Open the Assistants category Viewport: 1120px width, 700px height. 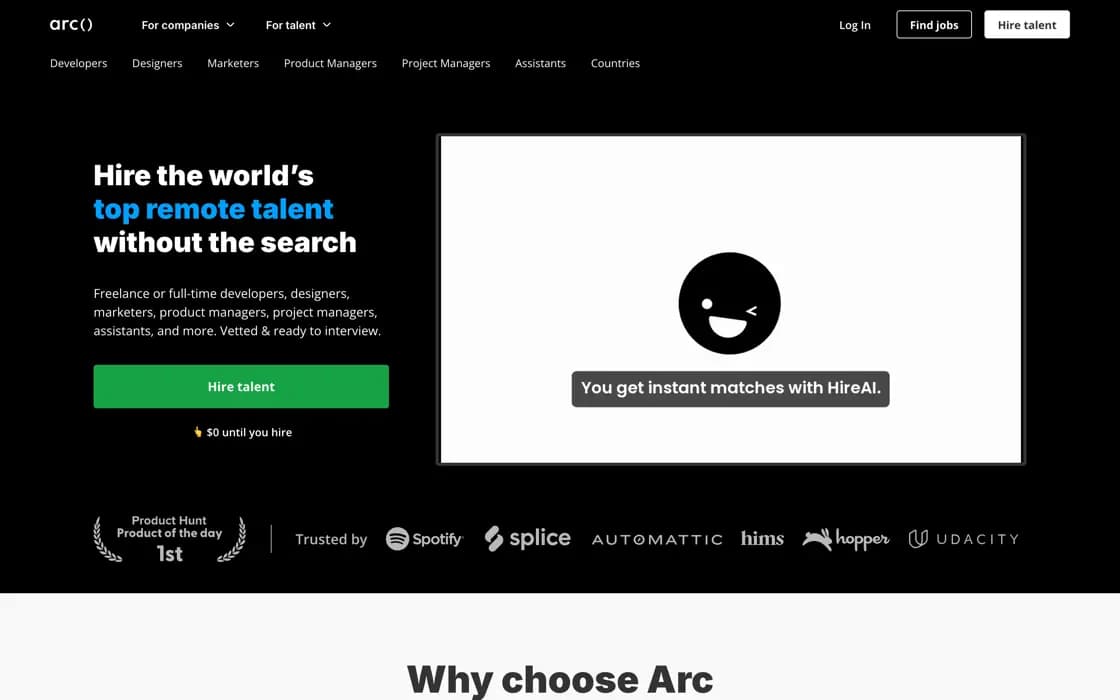tap(540, 64)
